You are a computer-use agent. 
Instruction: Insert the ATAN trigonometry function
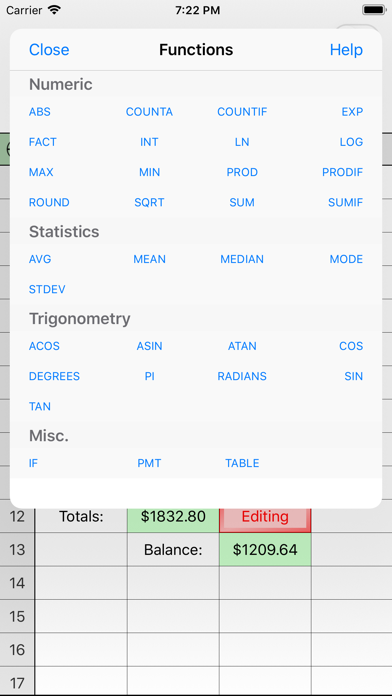[x=242, y=346]
